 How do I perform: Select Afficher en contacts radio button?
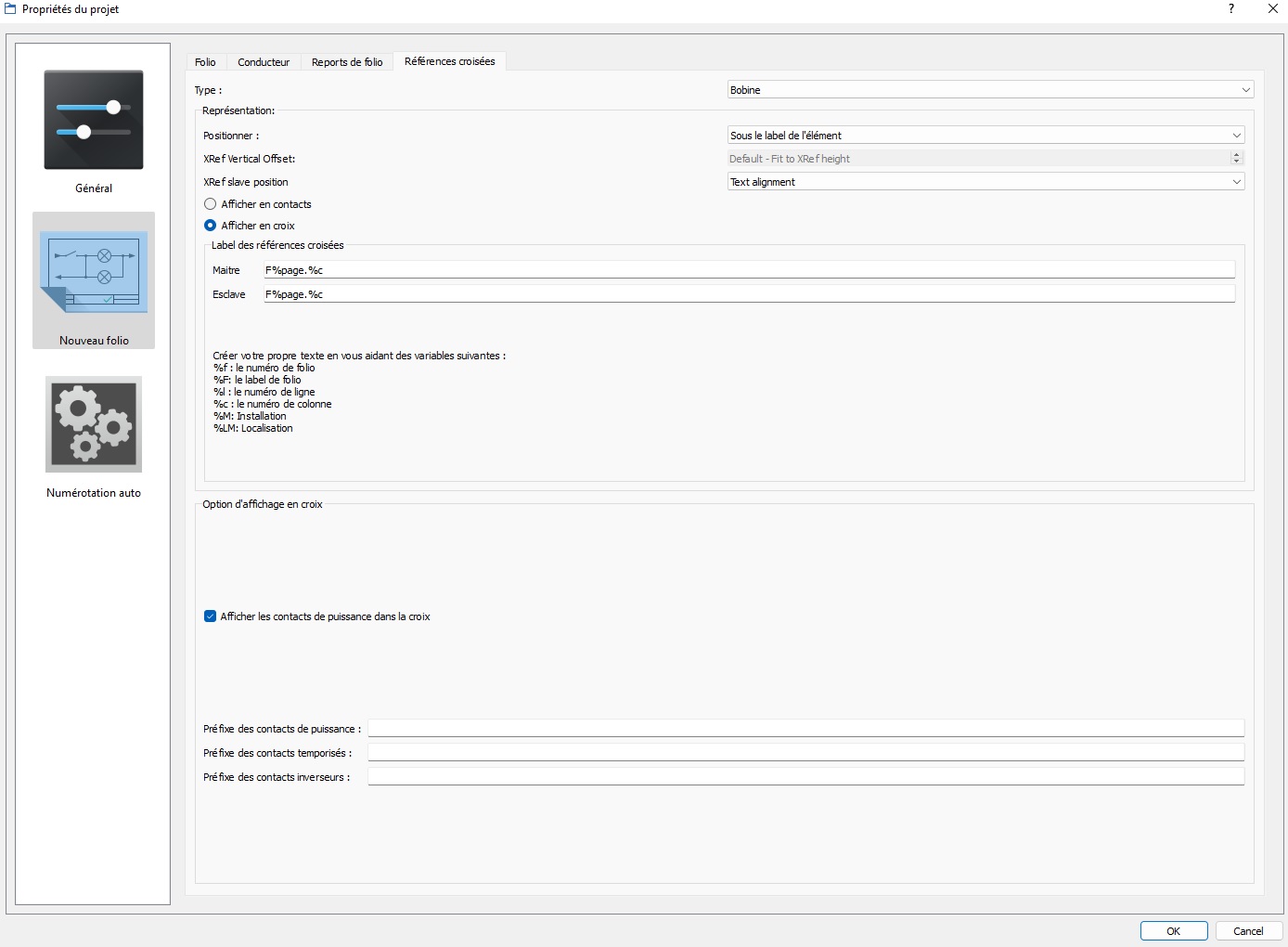click(x=211, y=204)
